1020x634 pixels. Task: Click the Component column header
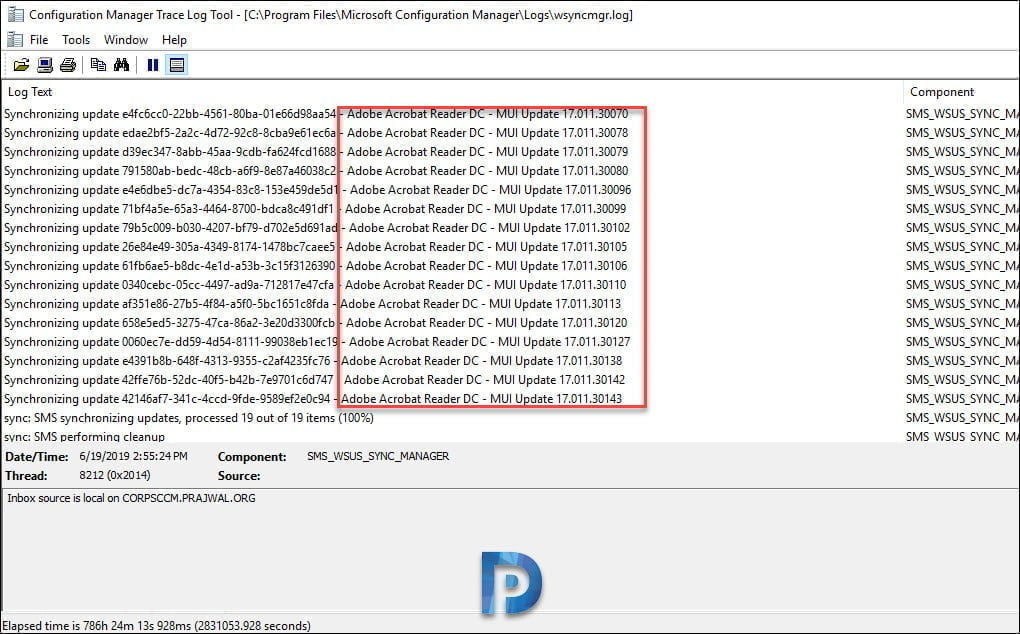point(961,92)
